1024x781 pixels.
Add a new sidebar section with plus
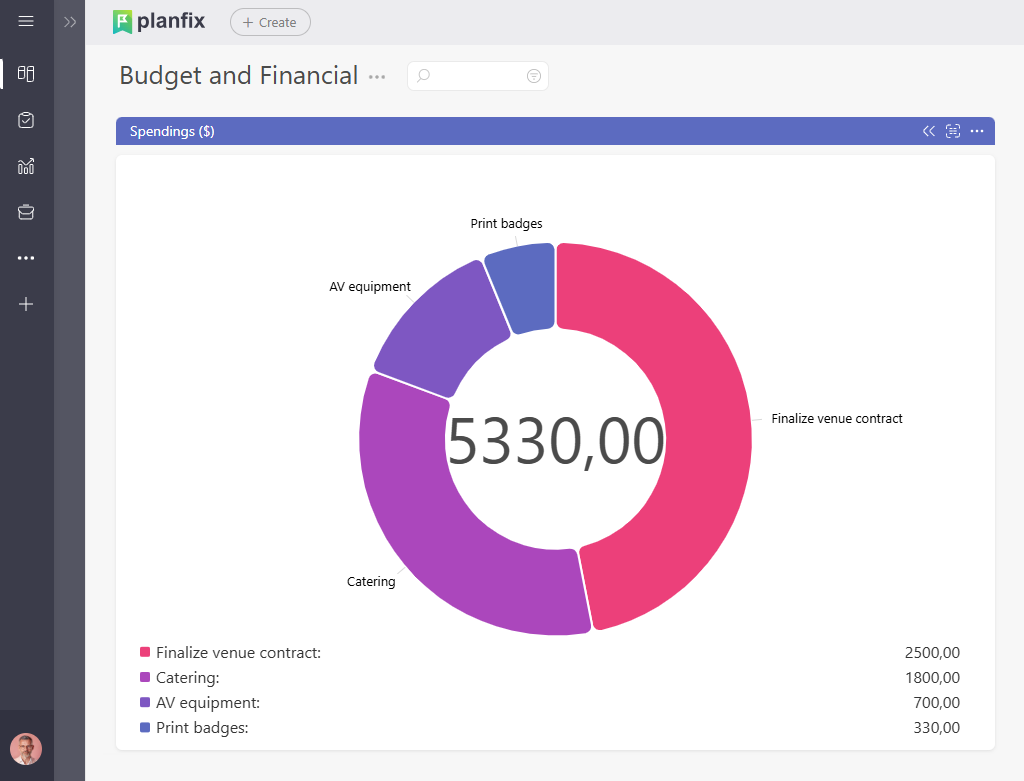(x=26, y=304)
